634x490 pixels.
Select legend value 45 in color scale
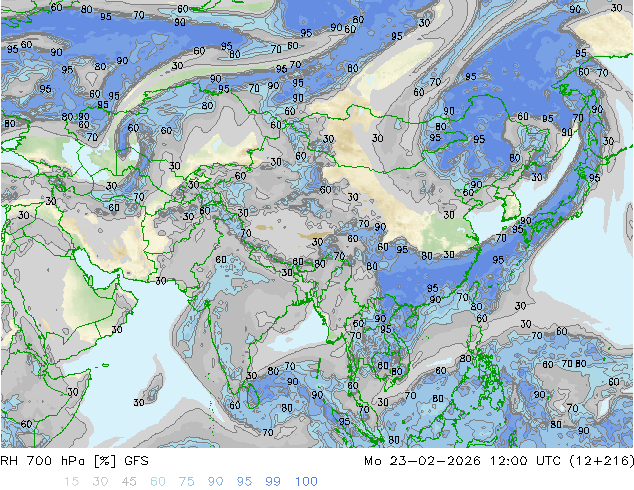129,482
